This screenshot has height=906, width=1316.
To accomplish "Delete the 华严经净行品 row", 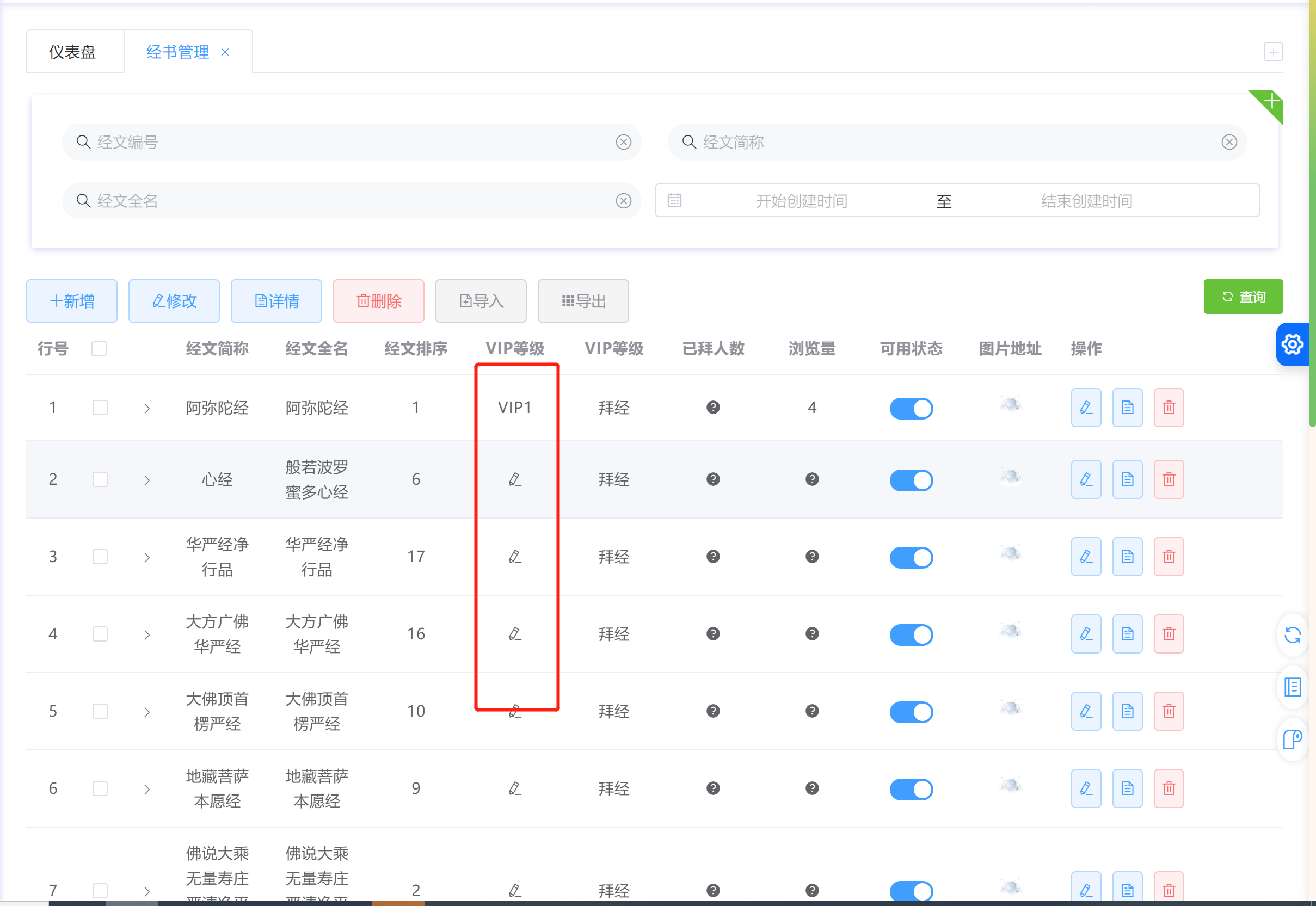I will (x=1169, y=557).
